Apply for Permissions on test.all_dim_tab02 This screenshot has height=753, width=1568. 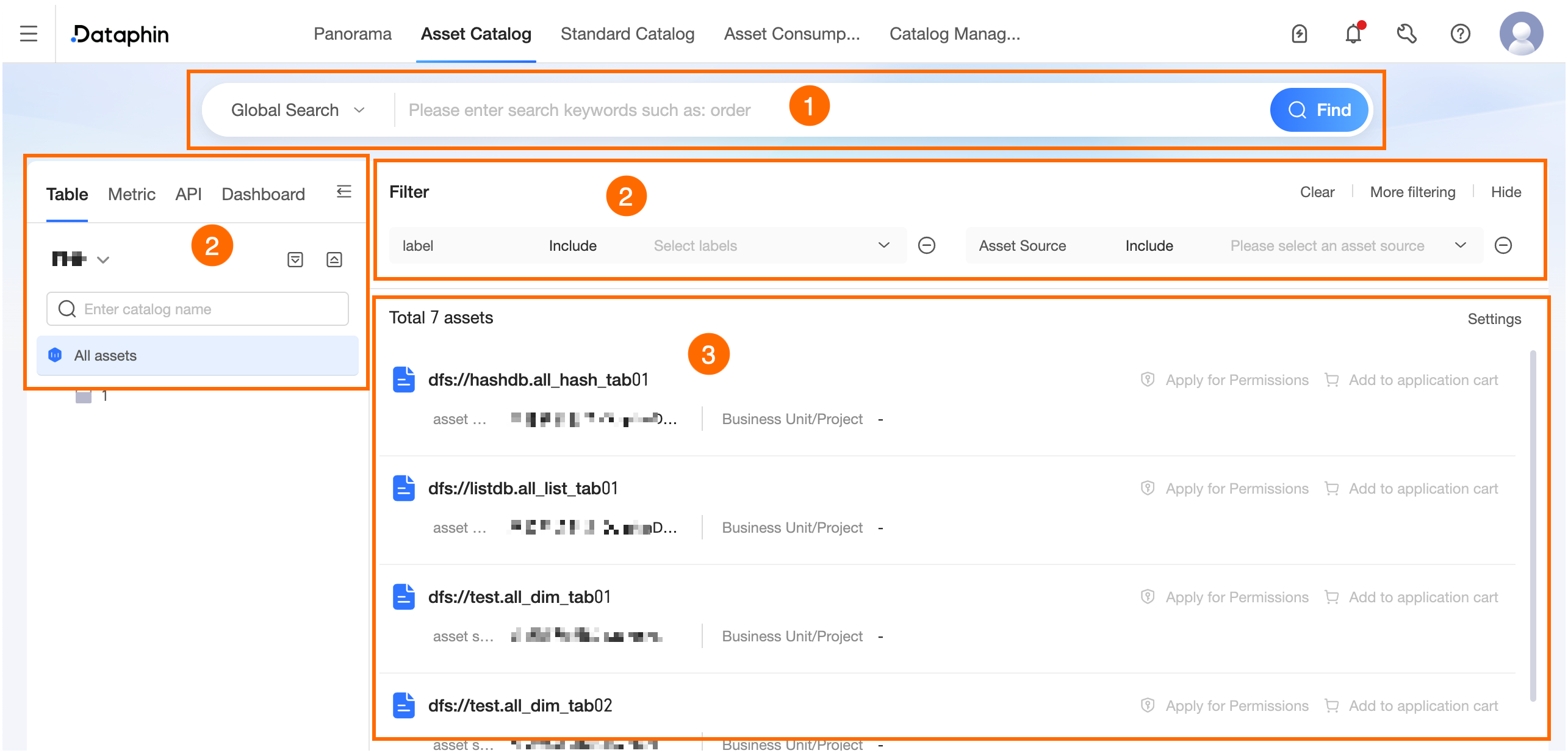click(1225, 706)
